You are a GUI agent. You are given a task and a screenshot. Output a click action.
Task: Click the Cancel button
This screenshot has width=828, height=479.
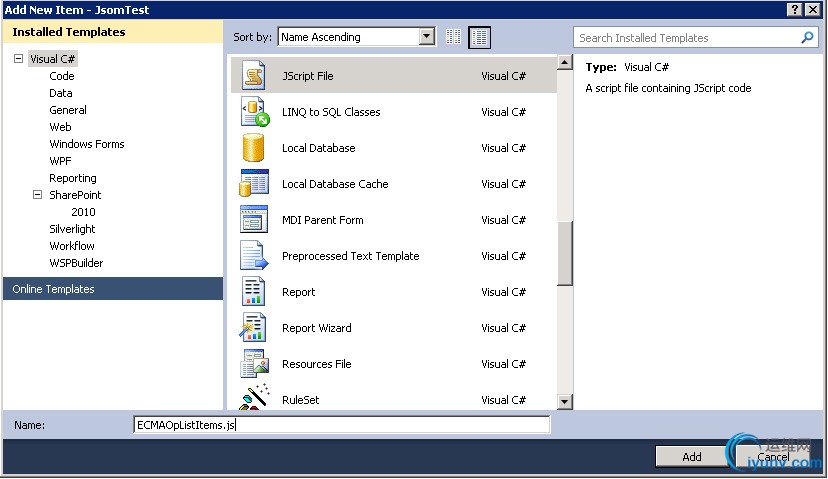click(x=774, y=456)
